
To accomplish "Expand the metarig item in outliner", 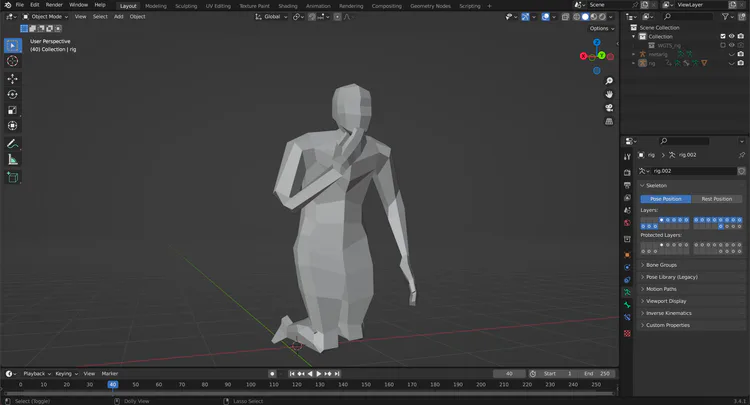I will coord(633,55).
